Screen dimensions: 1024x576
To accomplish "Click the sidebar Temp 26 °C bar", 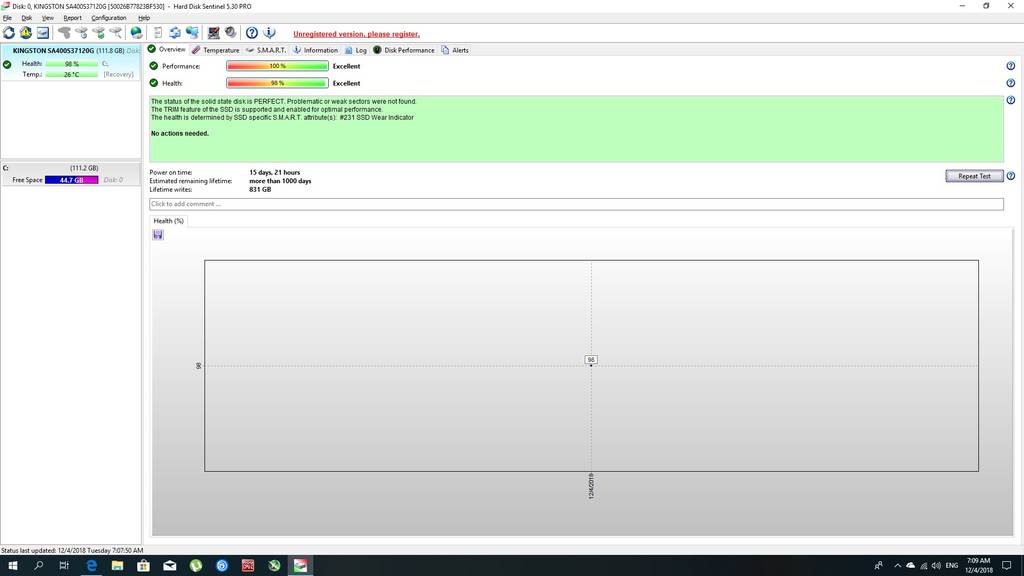I will tap(71, 74).
